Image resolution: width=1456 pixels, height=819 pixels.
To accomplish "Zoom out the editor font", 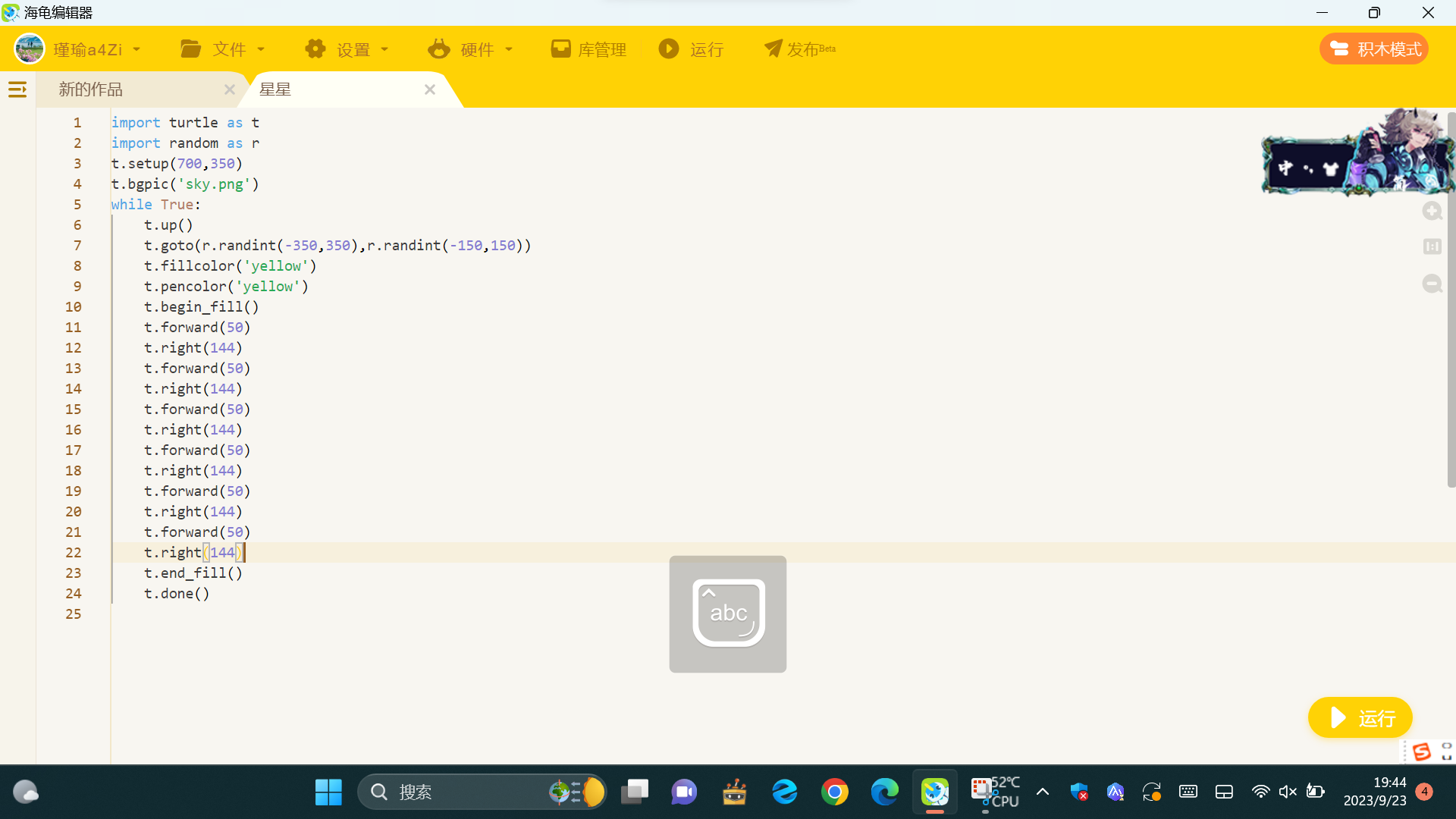I will click(x=1432, y=284).
